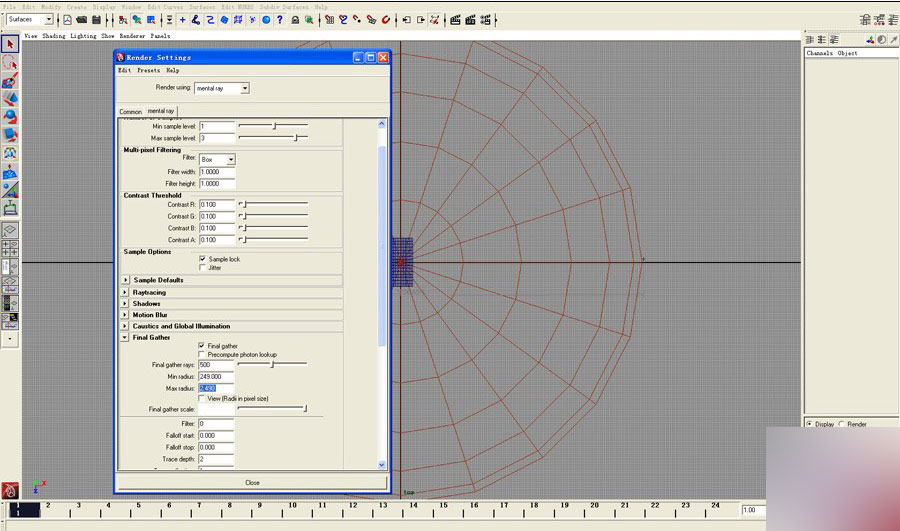Screen dimensions: 900x531
Task: Select the arrow Select tool
Action: tap(10, 44)
